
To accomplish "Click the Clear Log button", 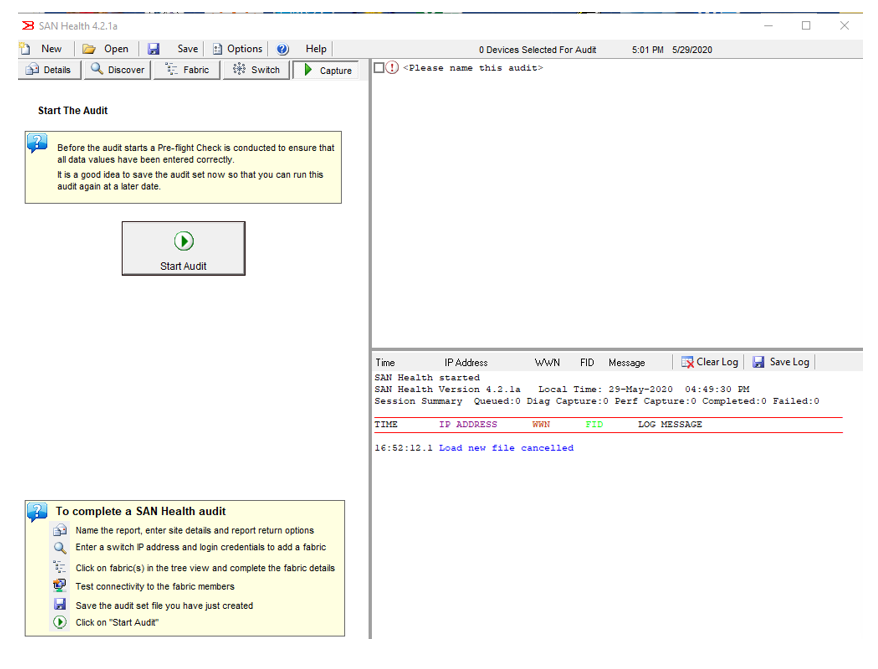I will click(x=709, y=362).
